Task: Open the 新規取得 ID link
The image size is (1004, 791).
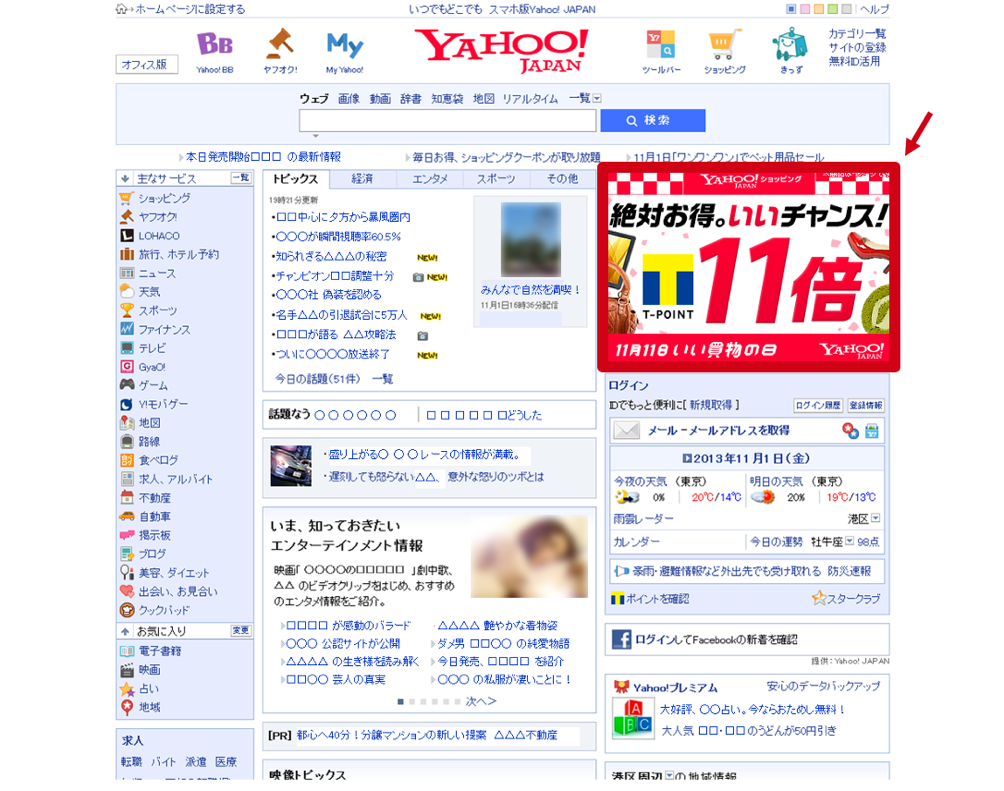Action: point(710,405)
